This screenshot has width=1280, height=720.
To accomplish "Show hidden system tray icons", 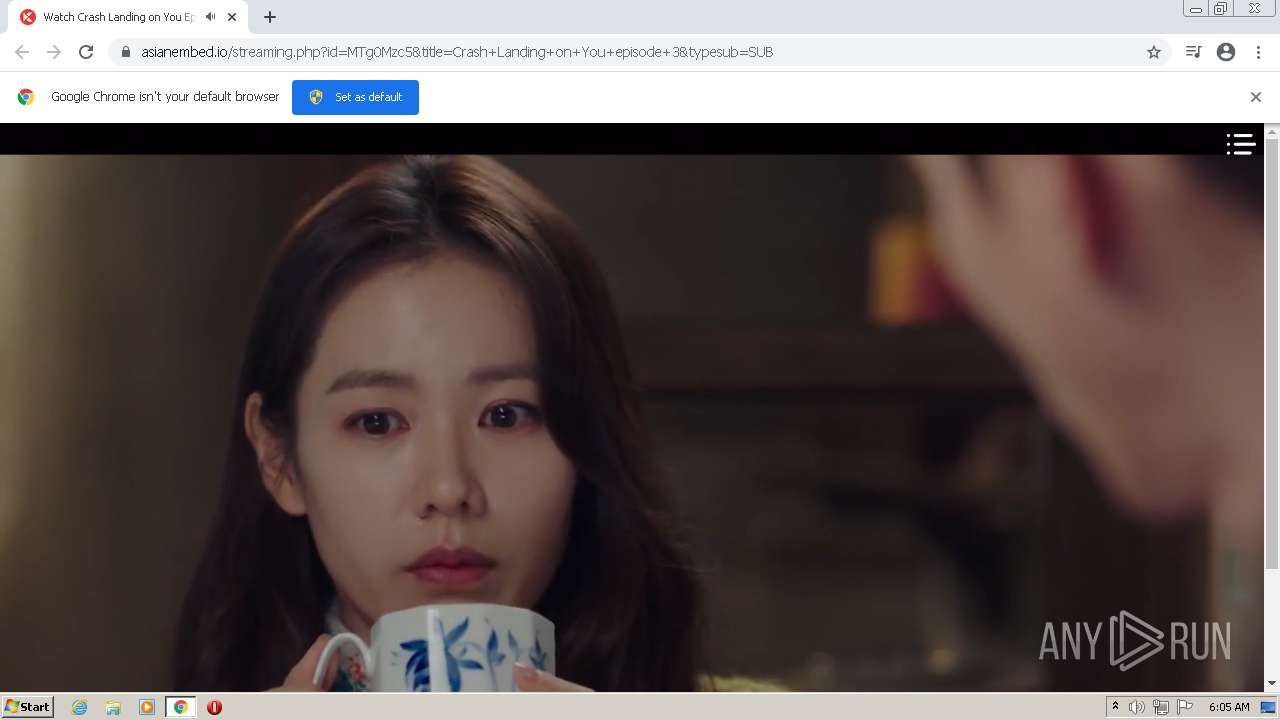I will 1115,707.
